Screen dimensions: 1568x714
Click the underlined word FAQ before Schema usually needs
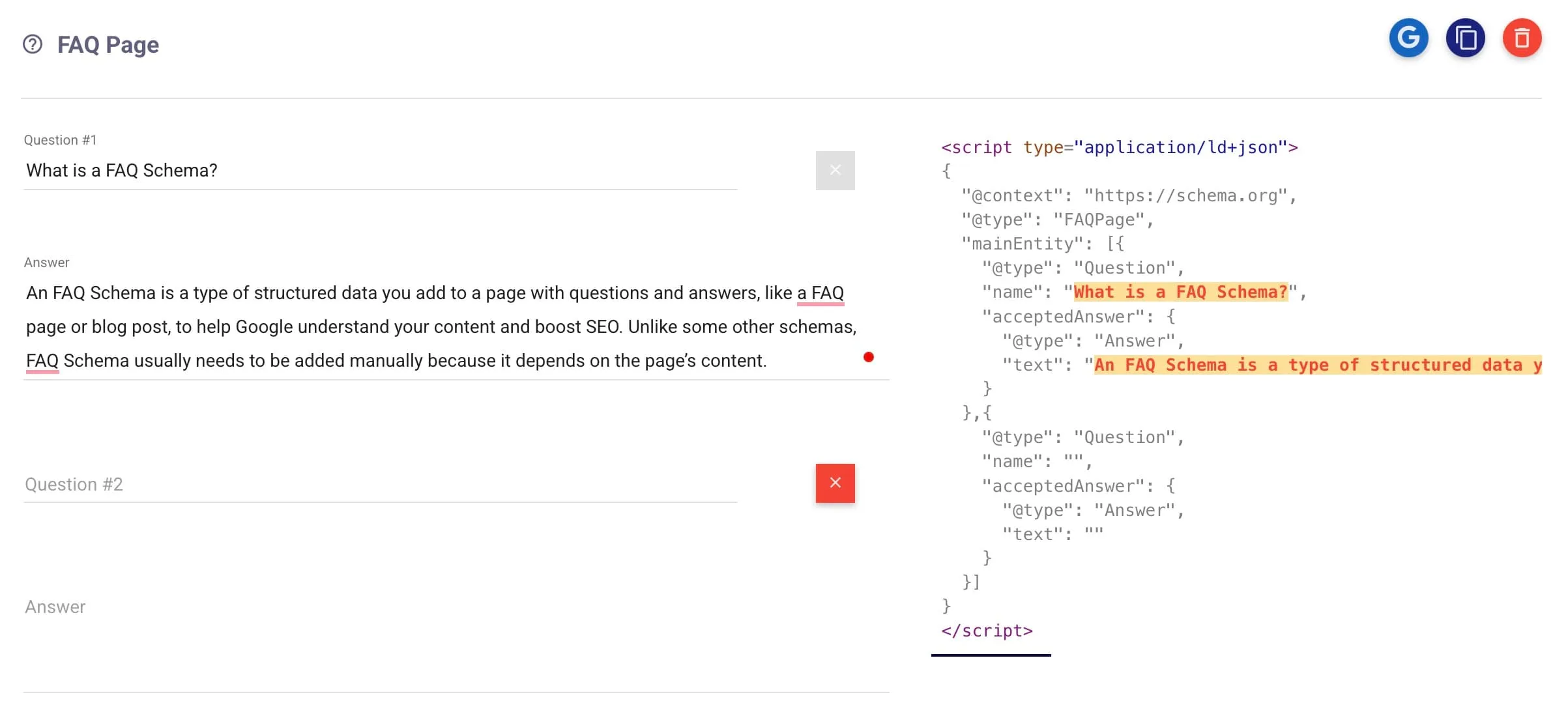coord(42,361)
